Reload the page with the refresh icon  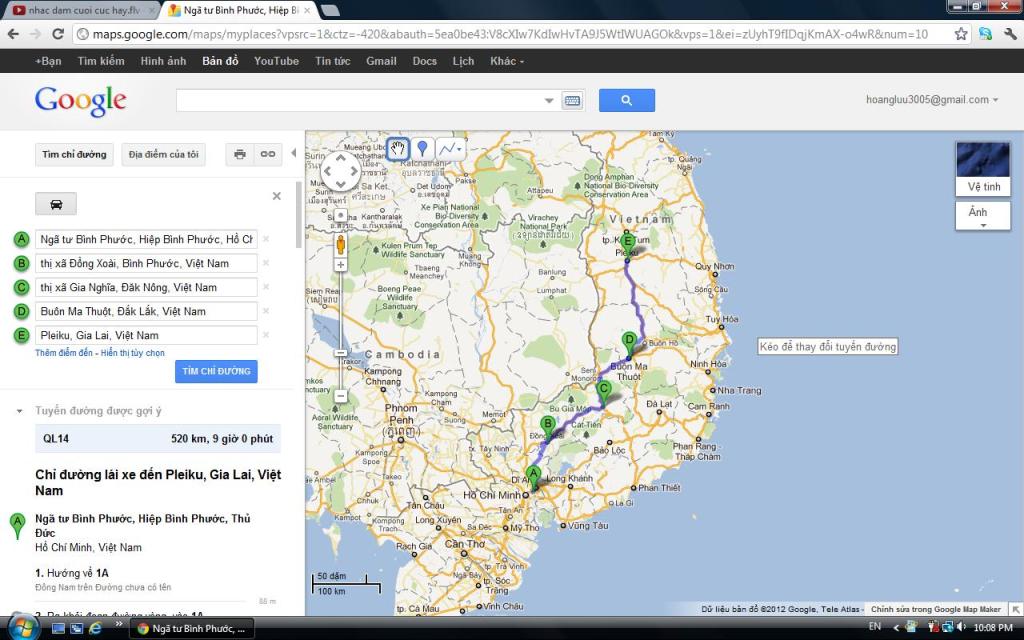[x=57, y=34]
